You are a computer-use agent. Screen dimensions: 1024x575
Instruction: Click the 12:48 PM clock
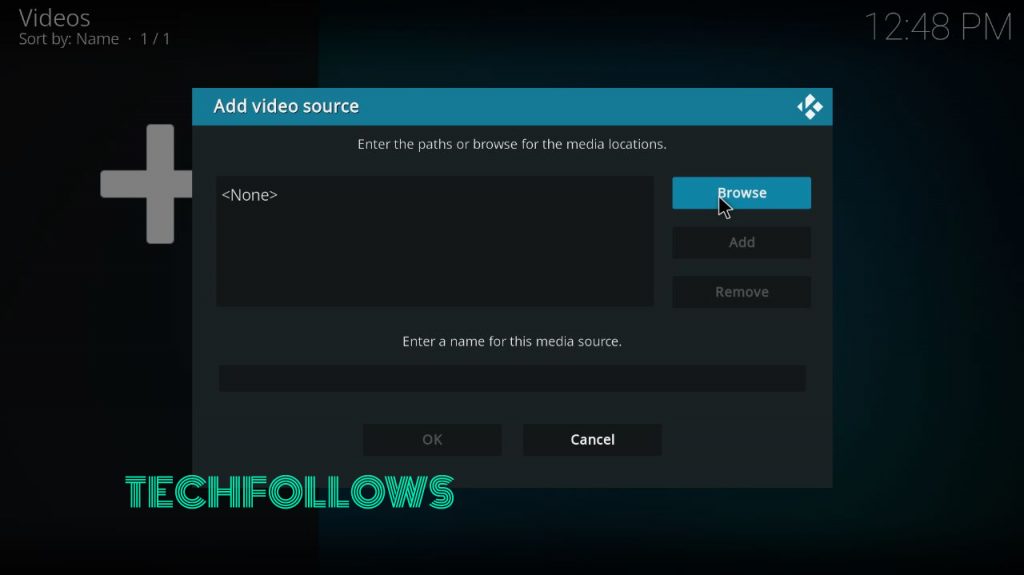[938, 27]
